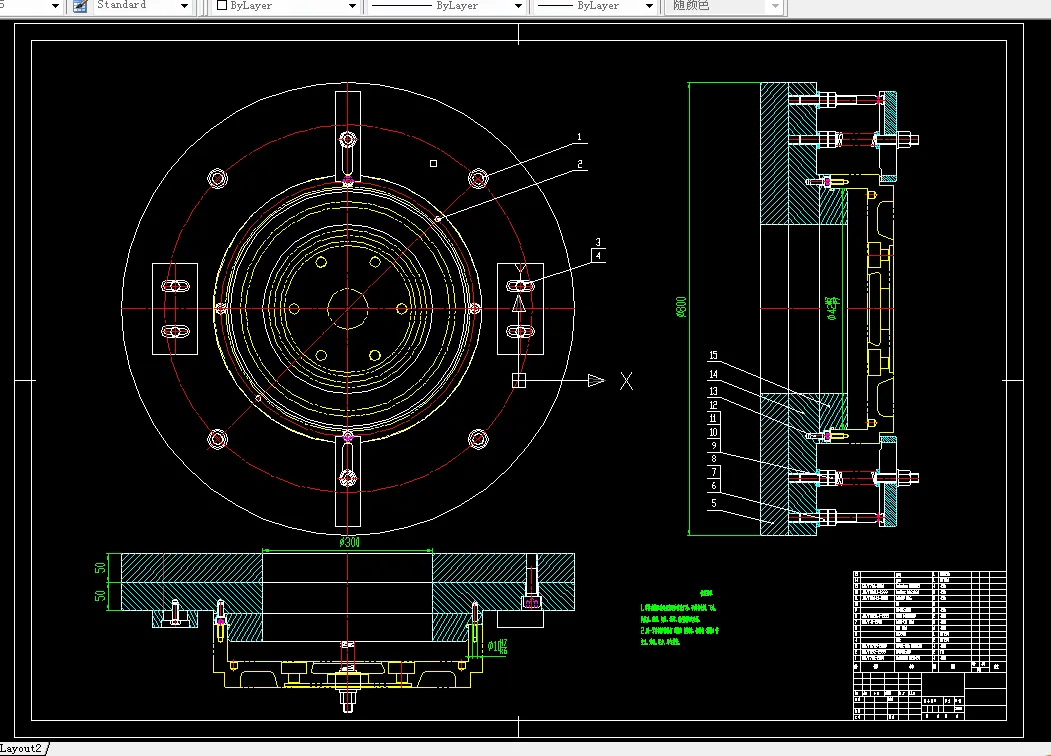Screen dimensions: 1051x756
Task: Select part balloon number 1
Action: pyautogui.click(x=579, y=137)
